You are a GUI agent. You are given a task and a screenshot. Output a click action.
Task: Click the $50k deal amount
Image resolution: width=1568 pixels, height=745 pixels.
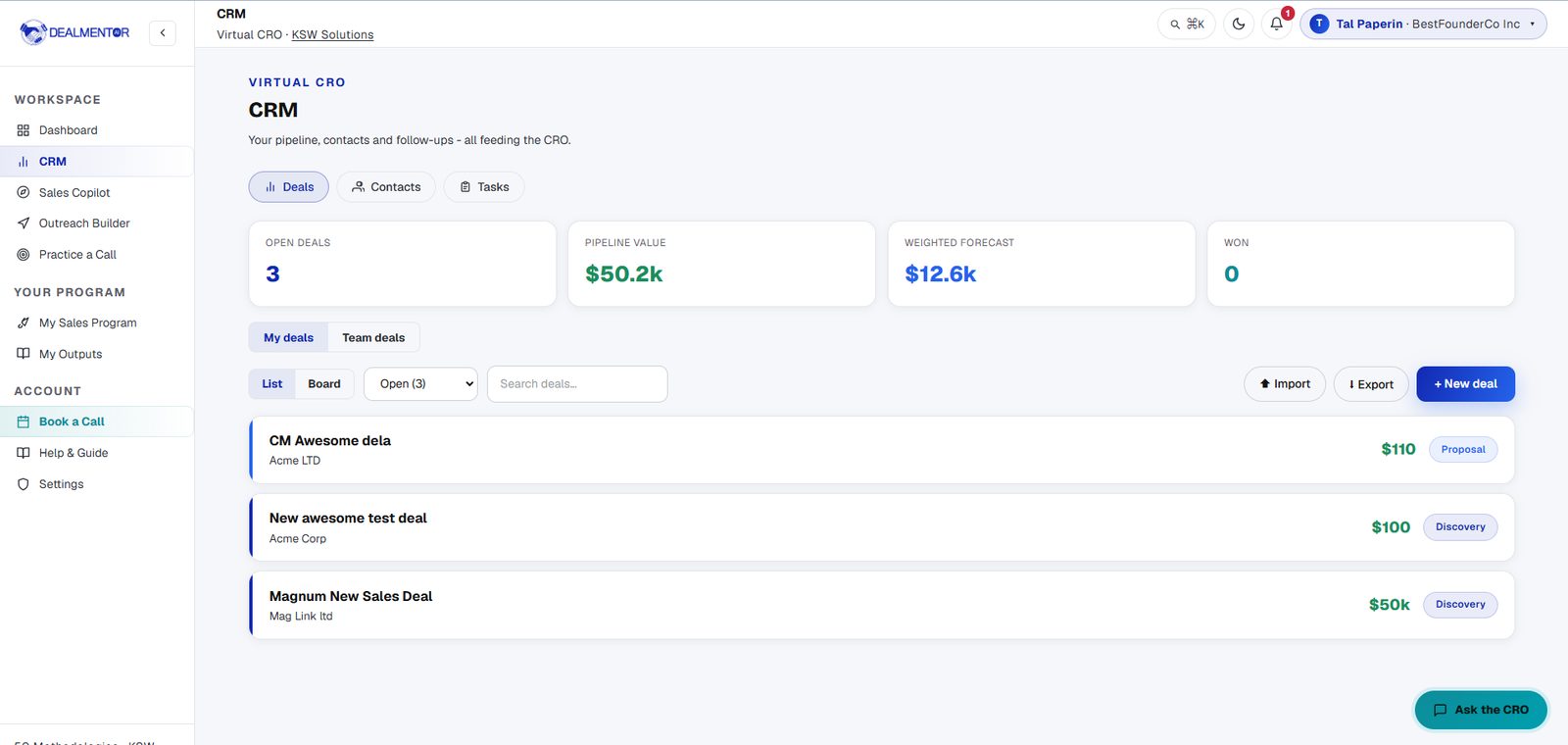click(1389, 605)
